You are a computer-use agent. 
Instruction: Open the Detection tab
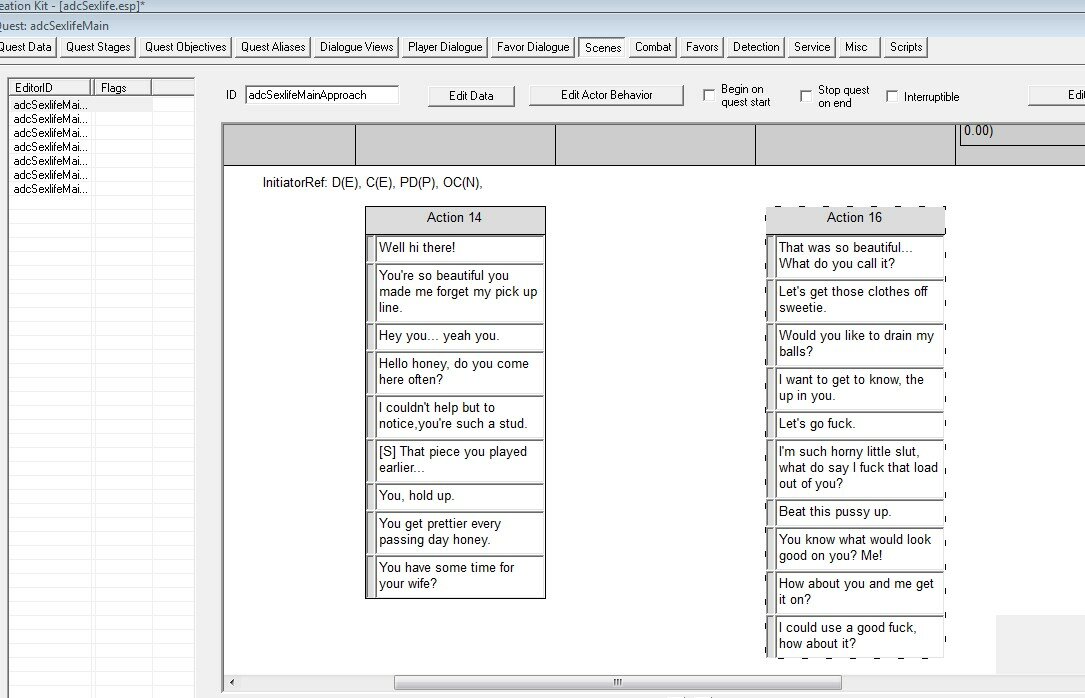(756, 47)
